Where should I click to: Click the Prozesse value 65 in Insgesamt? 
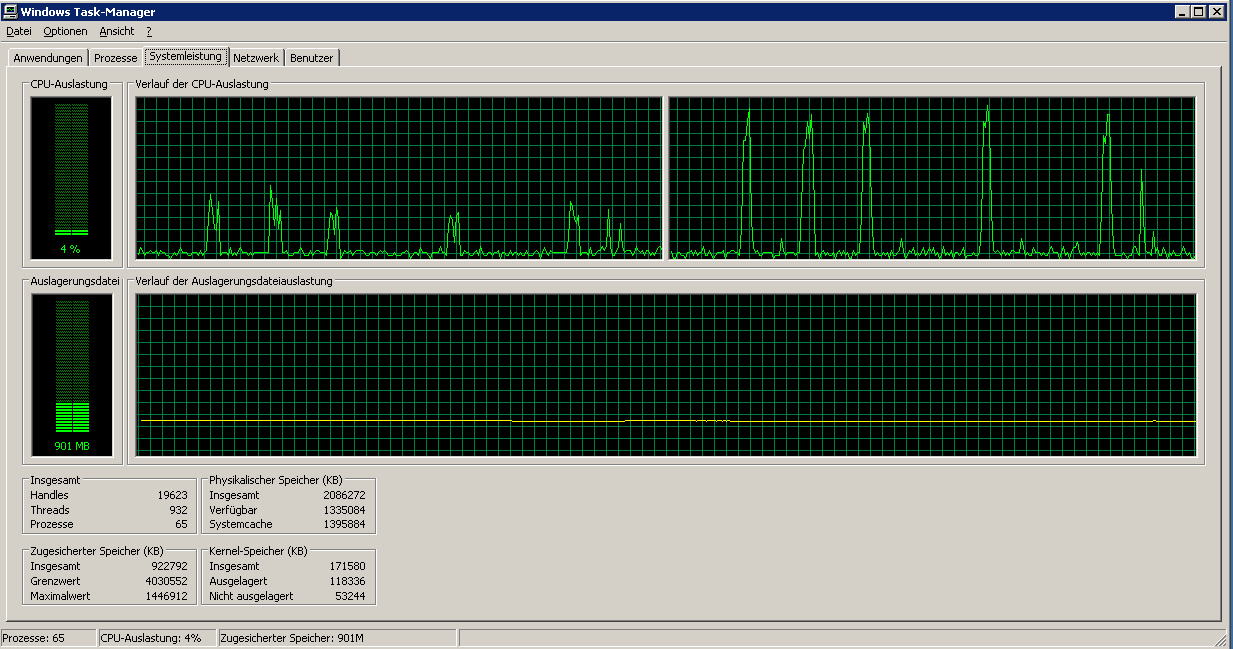click(x=181, y=524)
